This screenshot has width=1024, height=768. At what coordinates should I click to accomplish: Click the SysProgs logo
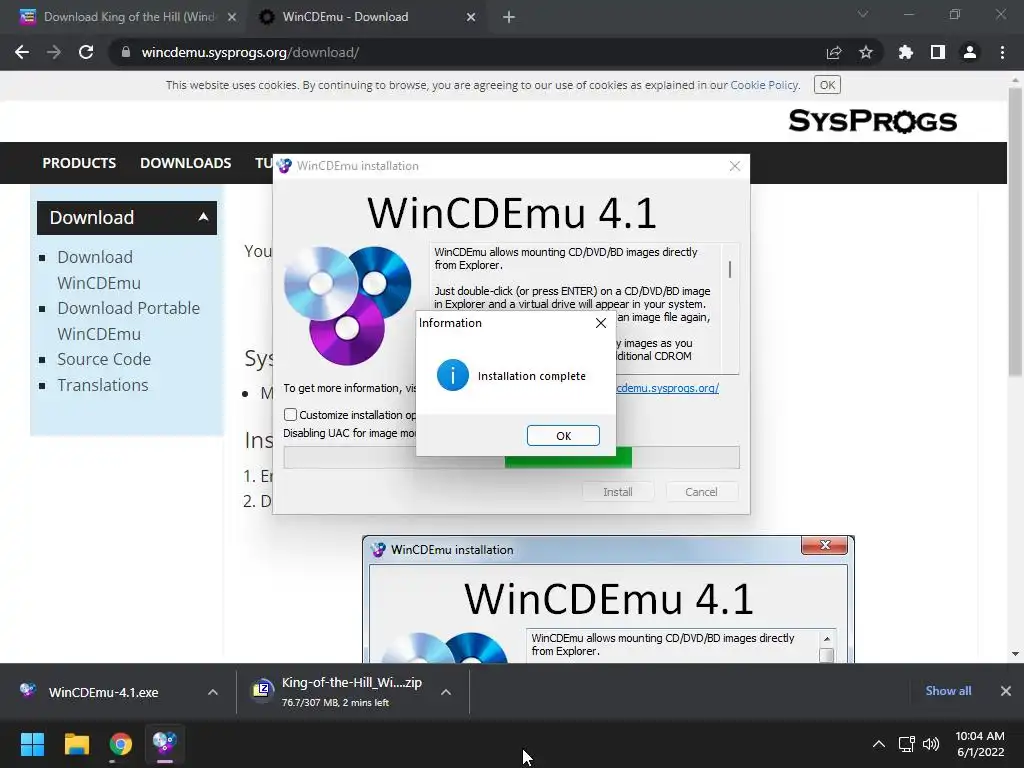point(872,121)
